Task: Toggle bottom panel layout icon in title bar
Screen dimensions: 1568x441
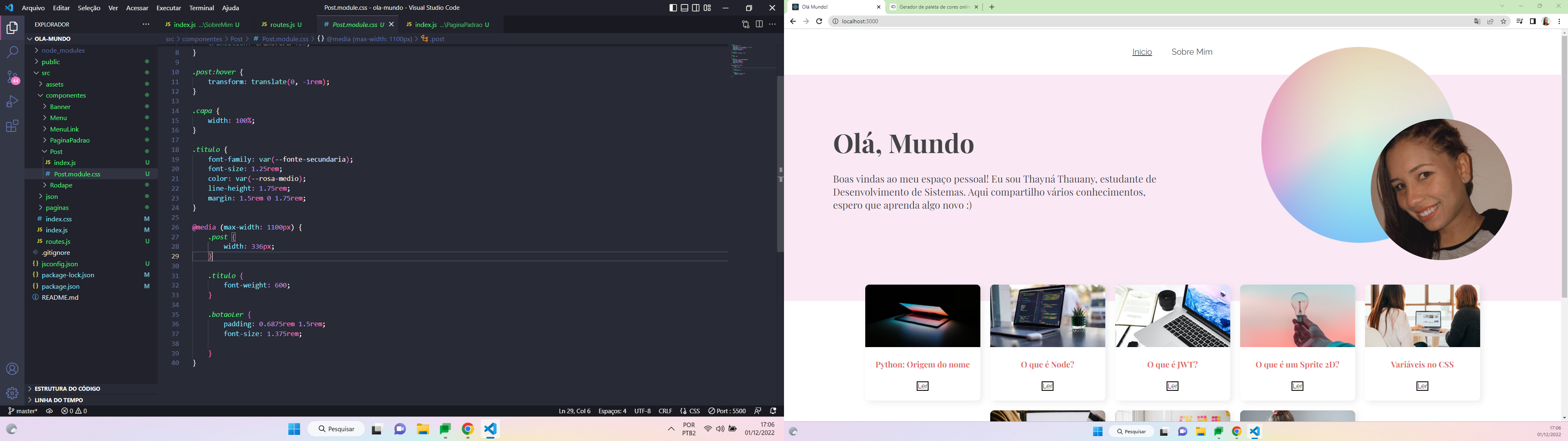Action: [684, 8]
